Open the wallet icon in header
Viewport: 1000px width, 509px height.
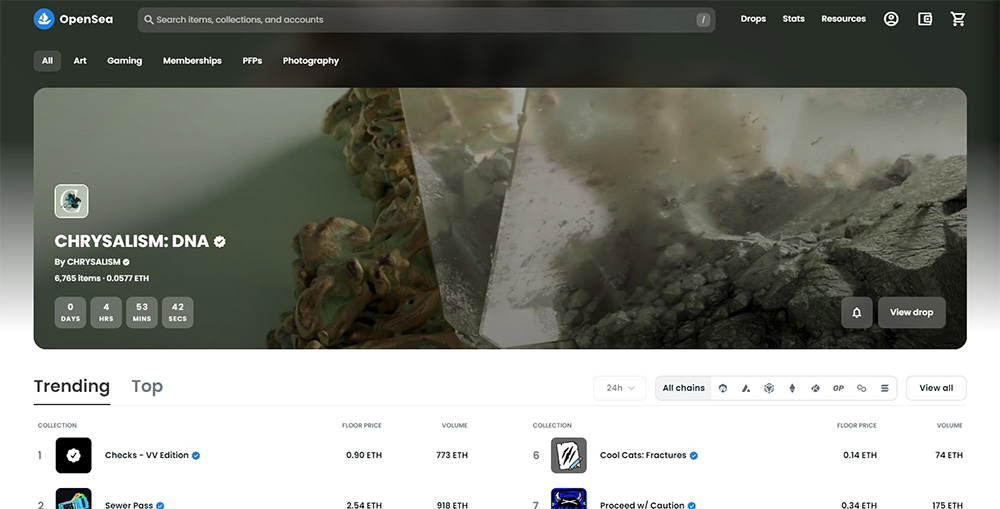click(x=925, y=19)
